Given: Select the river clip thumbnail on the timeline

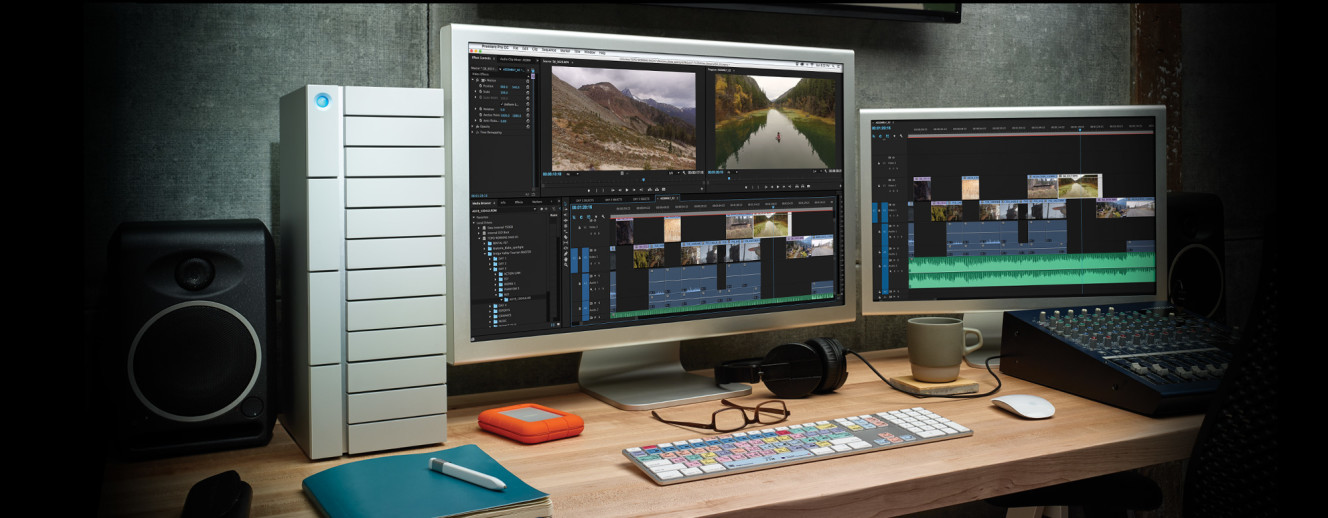Looking at the screenshot, I should pos(770,225).
